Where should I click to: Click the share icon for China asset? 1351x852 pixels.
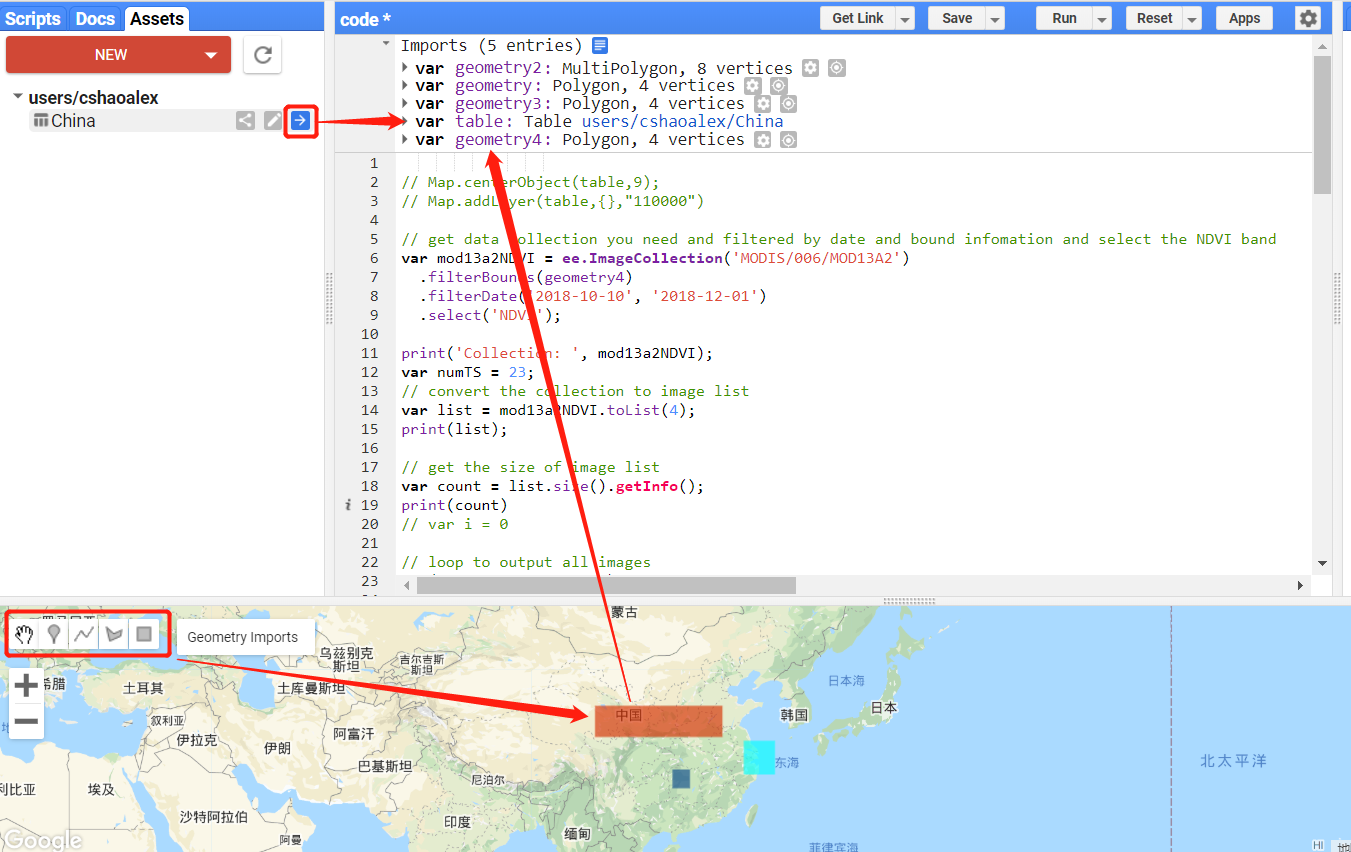pyautogui.click(x=246, y=119)
